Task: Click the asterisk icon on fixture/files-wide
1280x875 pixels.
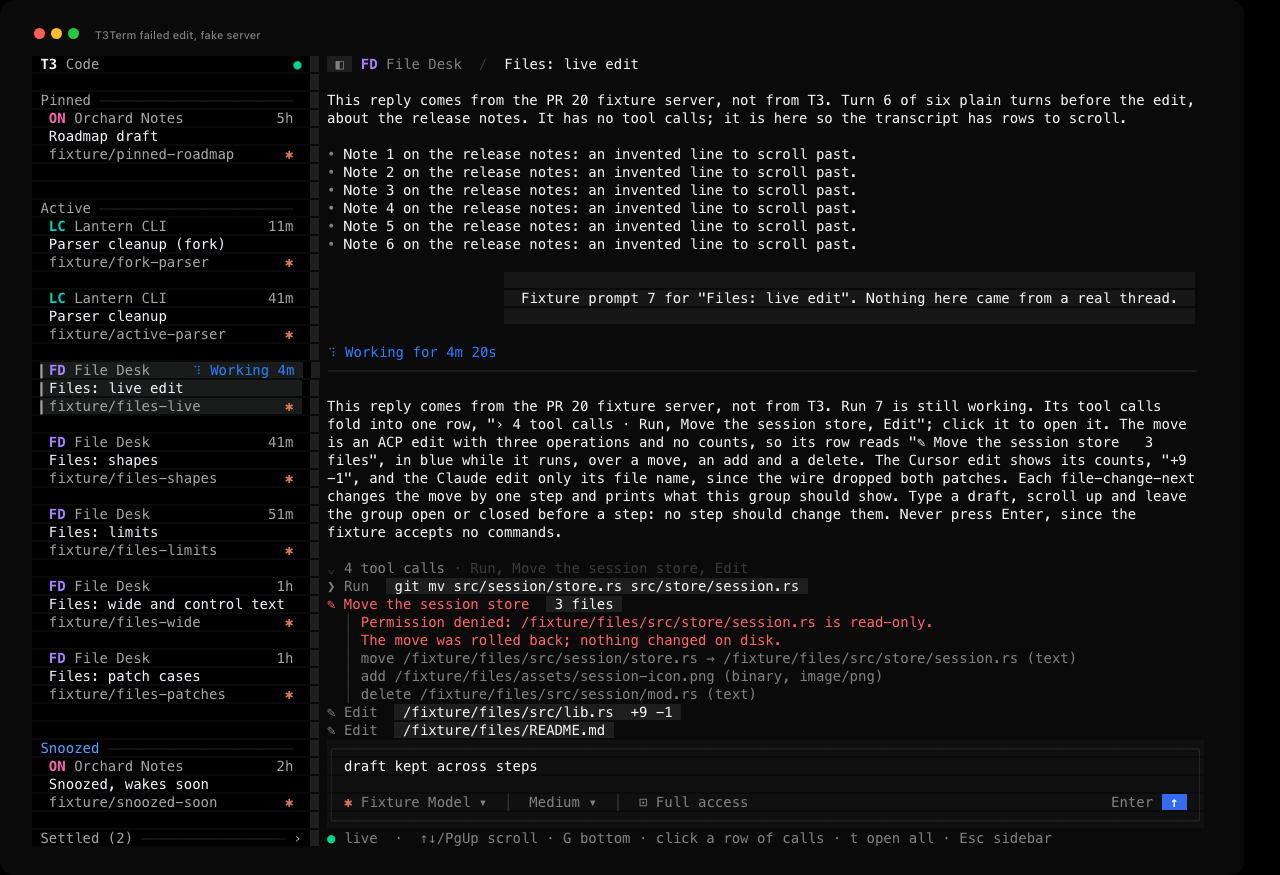Action: pyautogui.click(x=289, y=622)
